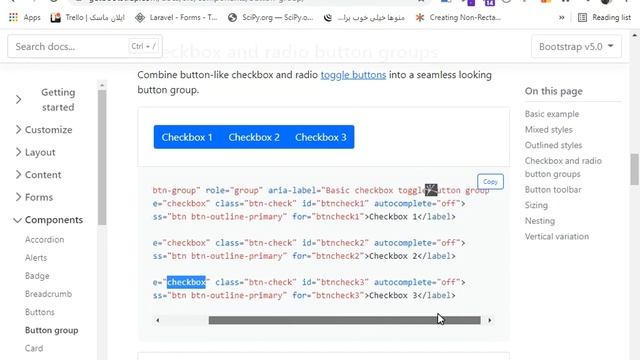Focus the Search docs input field
The width and height of the screenshot is (640, 360).
tap(85, 47)
